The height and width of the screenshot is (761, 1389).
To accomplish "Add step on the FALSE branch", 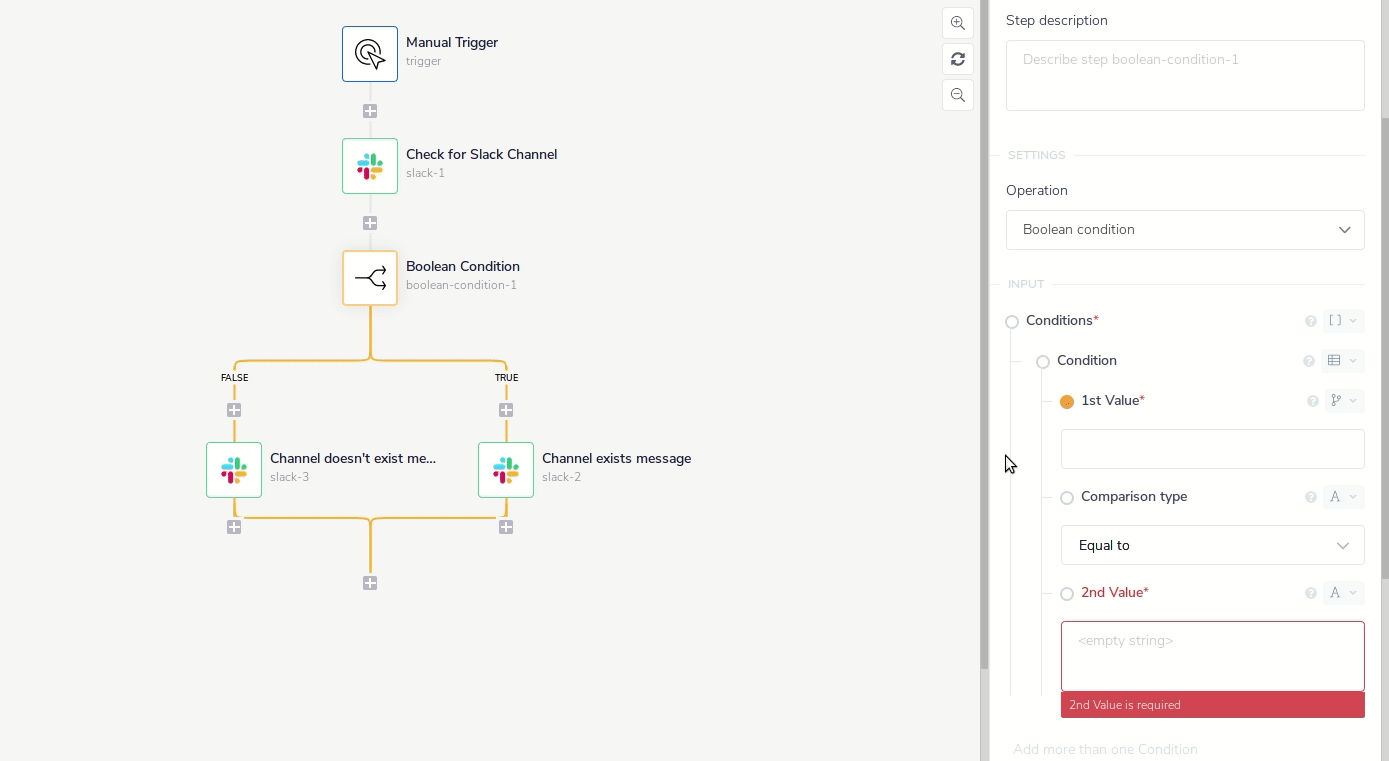I will (234, 410).
